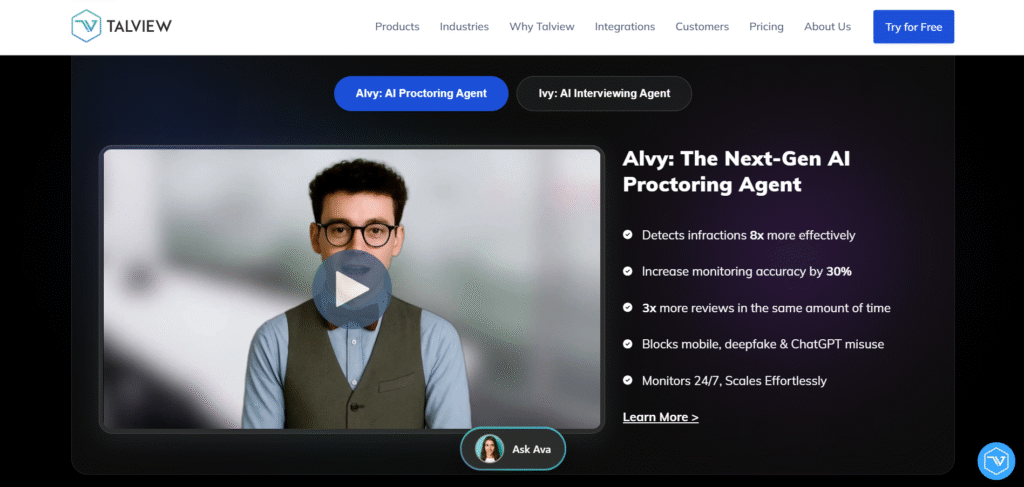The height and width of the screenshot is (487, 1024).
Task: Select the Alvy: AI Proctoring Agent tab
Action: (x=421, y=93)
